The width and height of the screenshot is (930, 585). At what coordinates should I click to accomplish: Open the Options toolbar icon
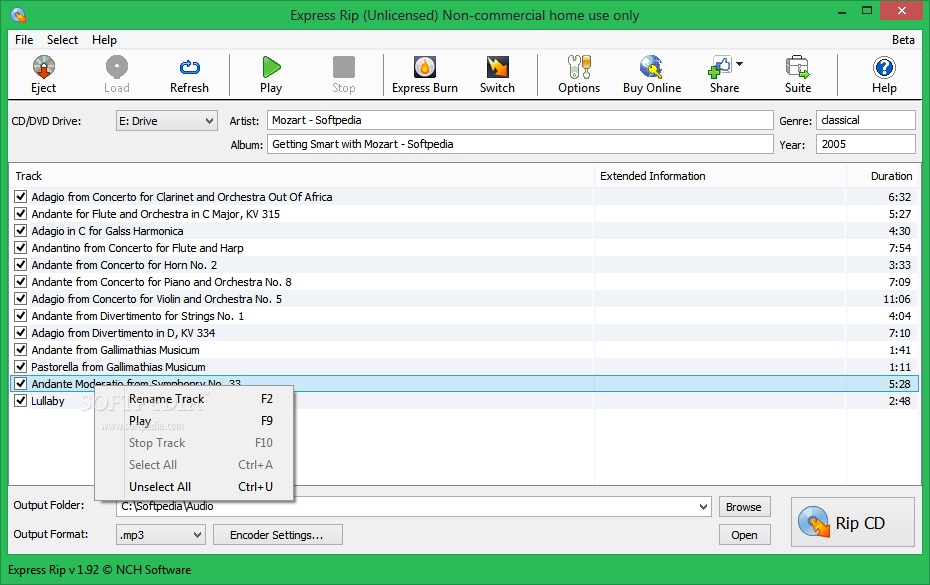tap(579, 67)
